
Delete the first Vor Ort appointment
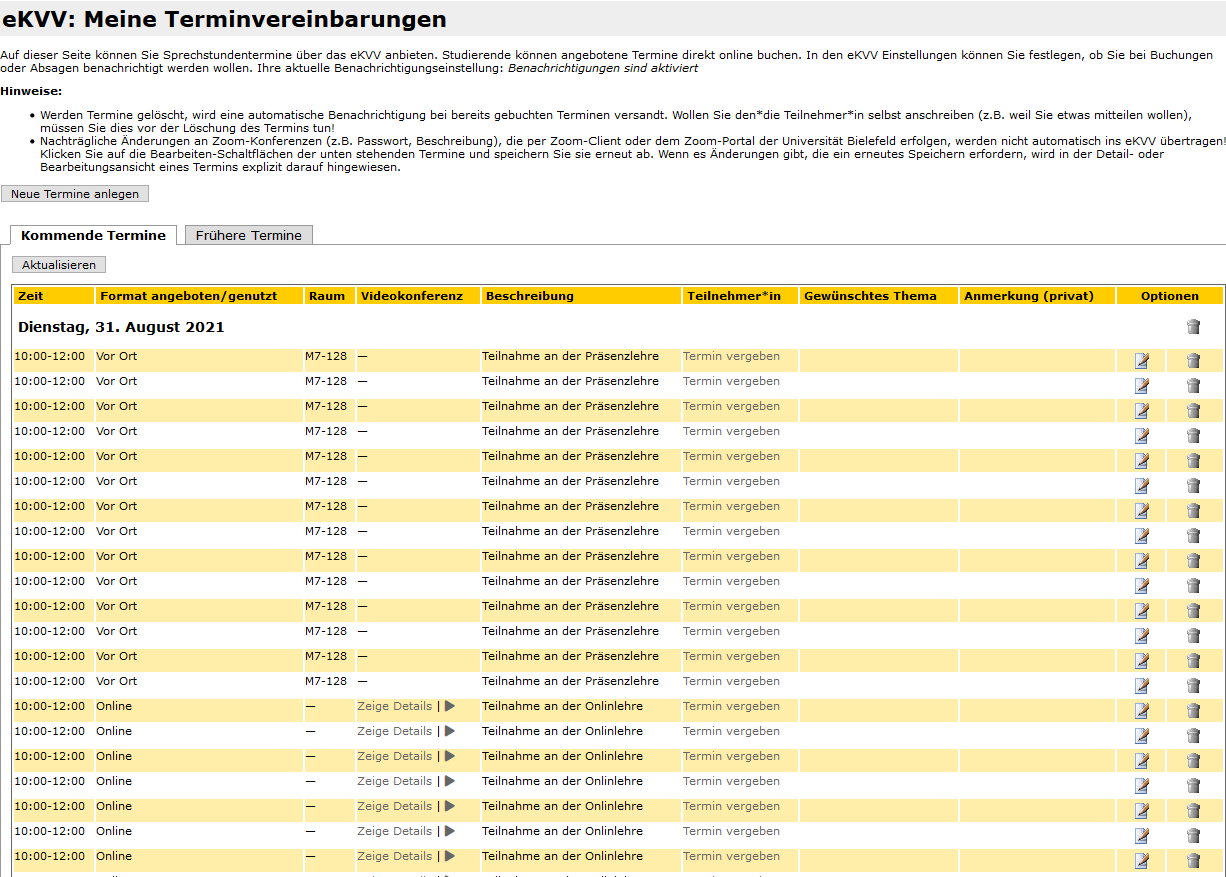click(x=1192, y=360)
